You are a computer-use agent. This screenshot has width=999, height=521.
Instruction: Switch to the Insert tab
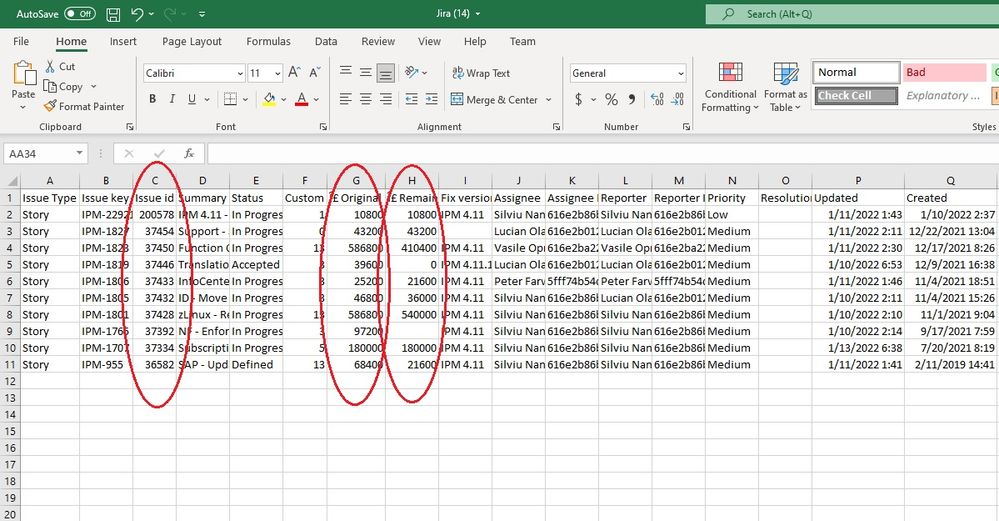tap(123, 41)
